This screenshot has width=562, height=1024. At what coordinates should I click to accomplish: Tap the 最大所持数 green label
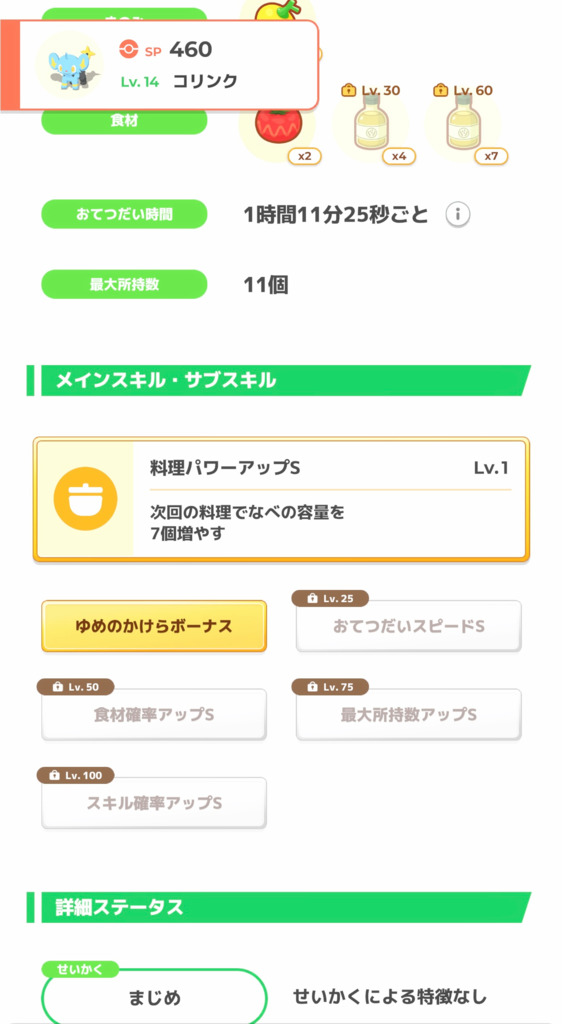(x=124, y=285)
